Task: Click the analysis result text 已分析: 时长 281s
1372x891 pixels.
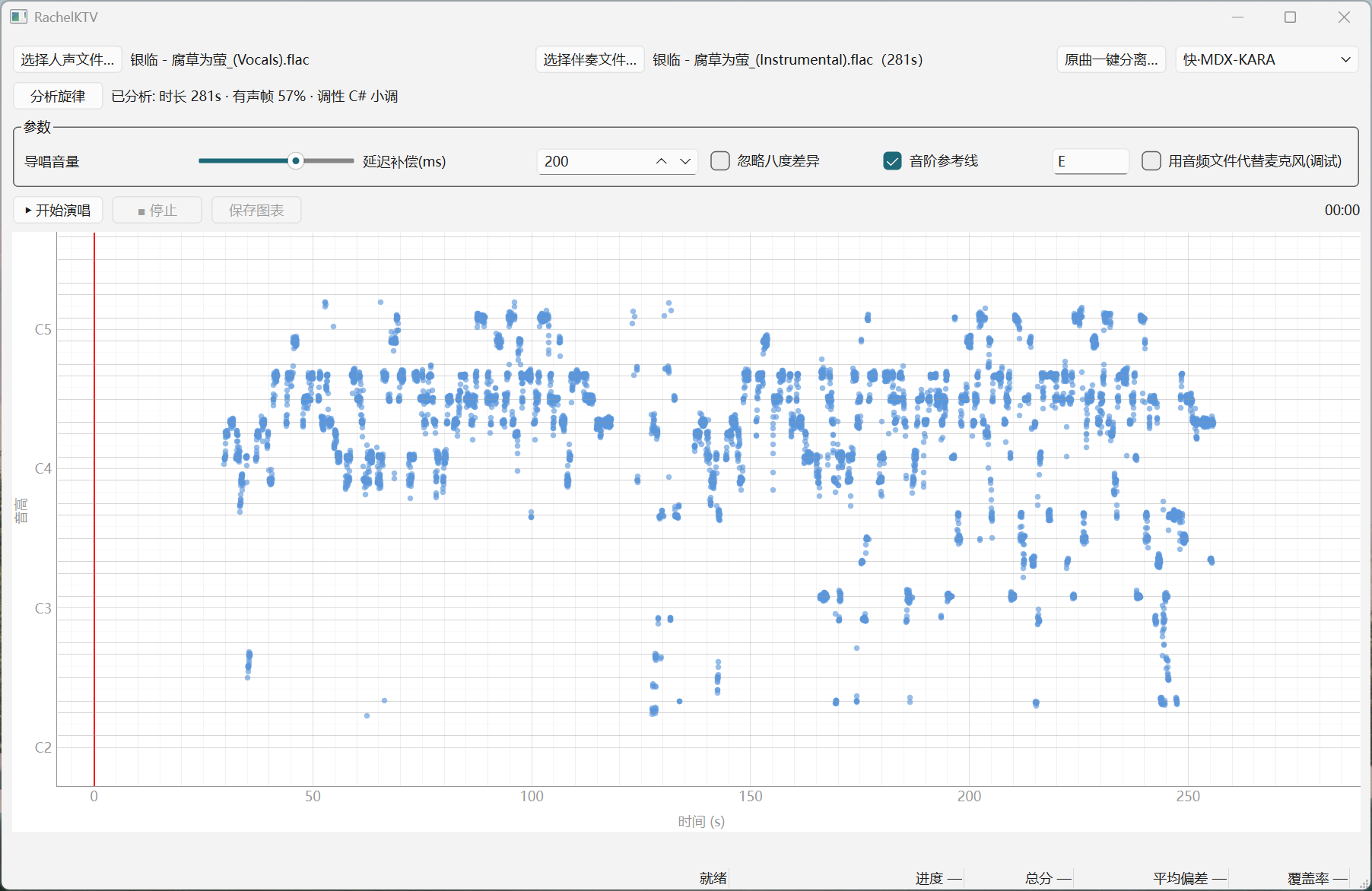Action: (167, 96)
